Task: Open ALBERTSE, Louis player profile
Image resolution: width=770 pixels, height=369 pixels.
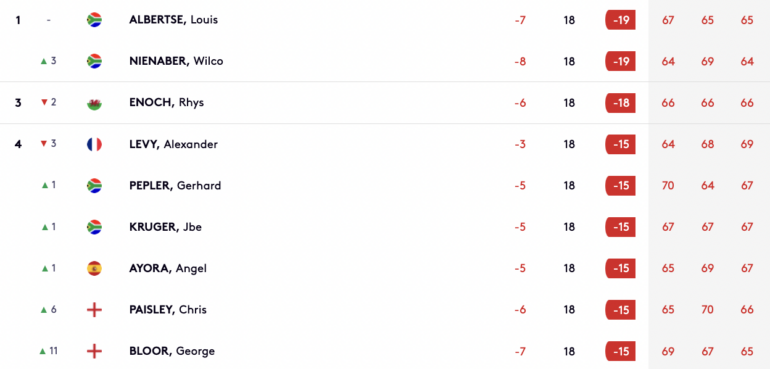Action: pyautogui.click(x=173, y=20)
